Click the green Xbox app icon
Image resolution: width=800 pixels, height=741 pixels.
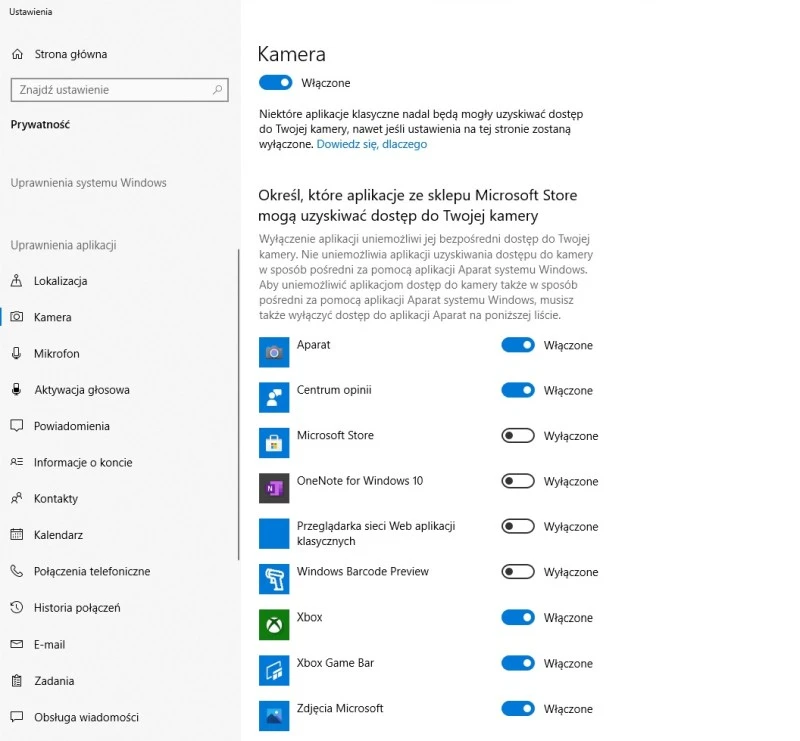click(x=274, y=624)
